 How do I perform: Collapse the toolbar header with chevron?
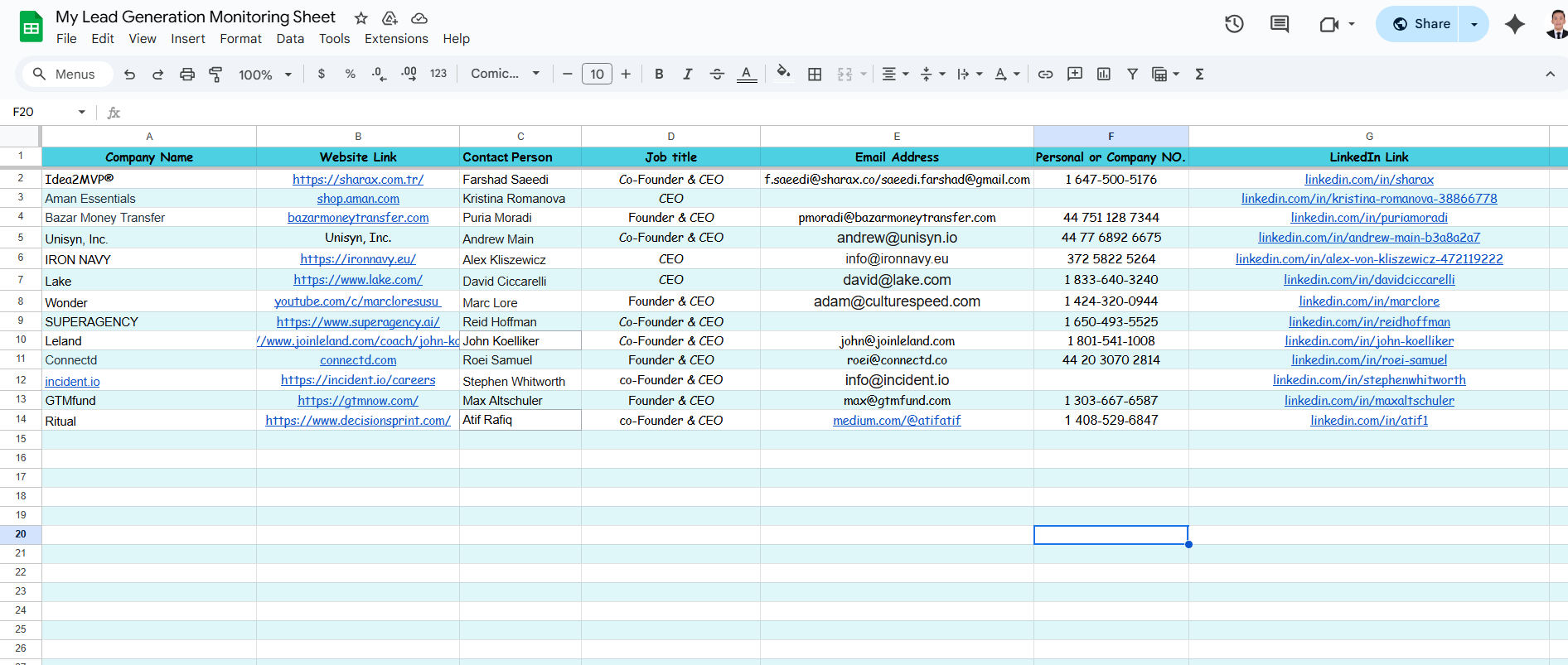pyautogui.click(x=1550, y=75)
